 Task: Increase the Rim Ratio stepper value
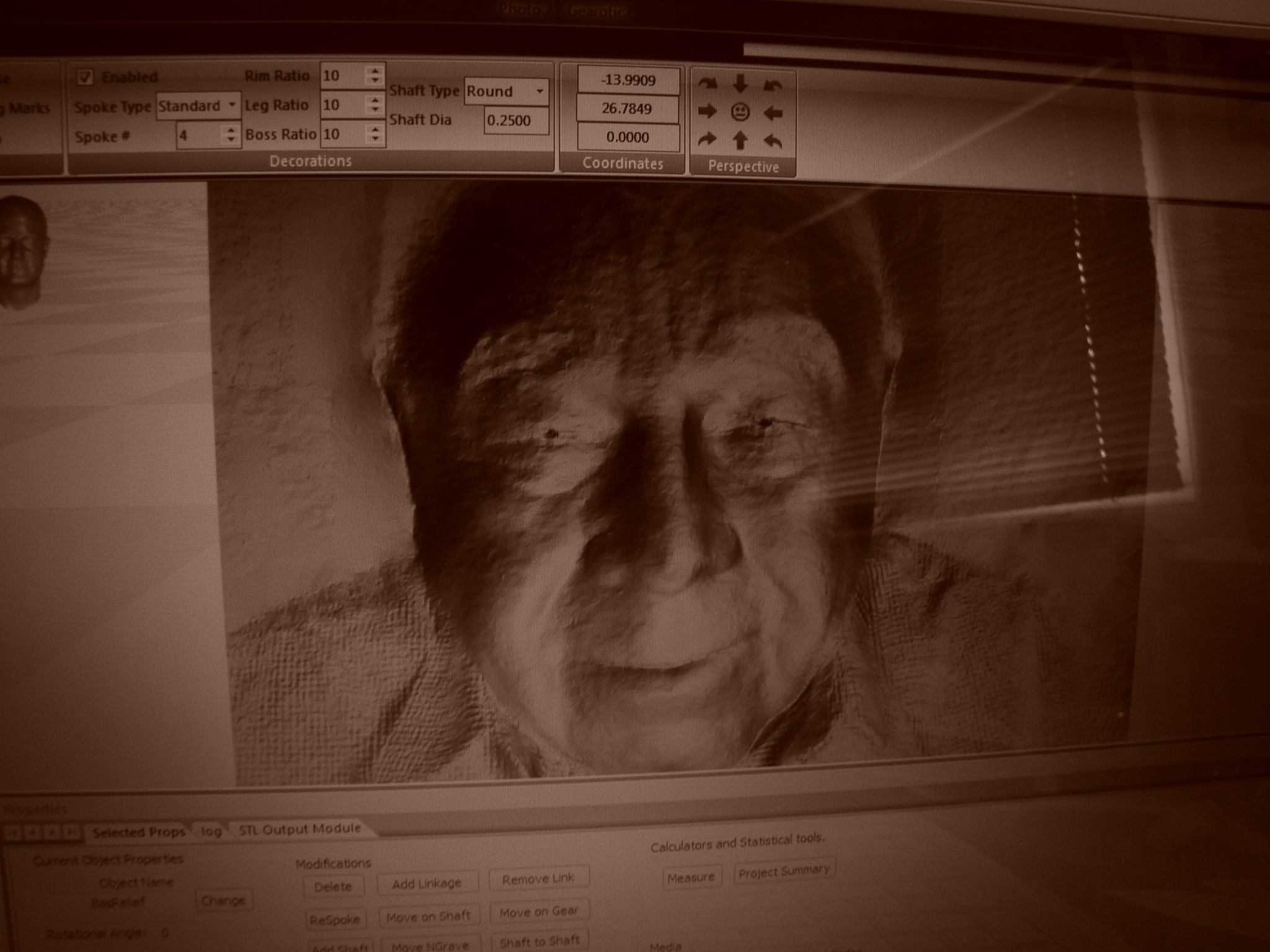[x=375, y=70]
